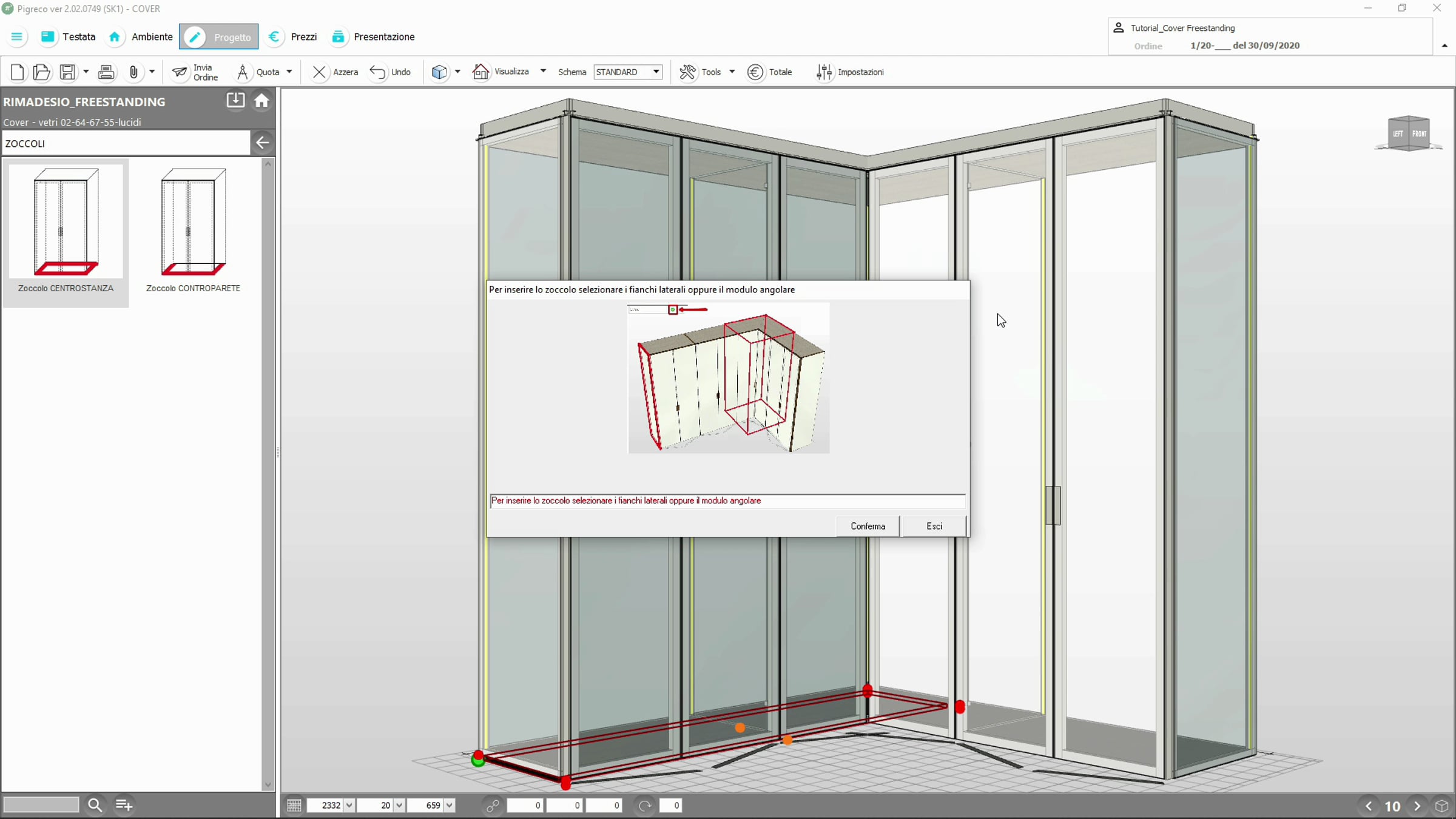This screenshot has height=819, width=1456.
Task: Click the attachment paperclip icon
Action: [x=134, y=72]
